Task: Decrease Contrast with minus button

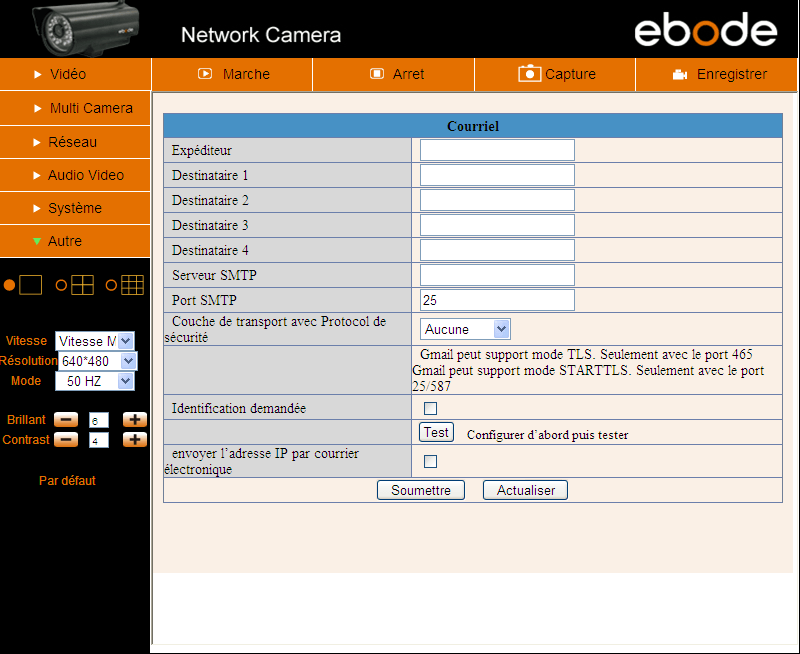Action: [x=66, y=439]
